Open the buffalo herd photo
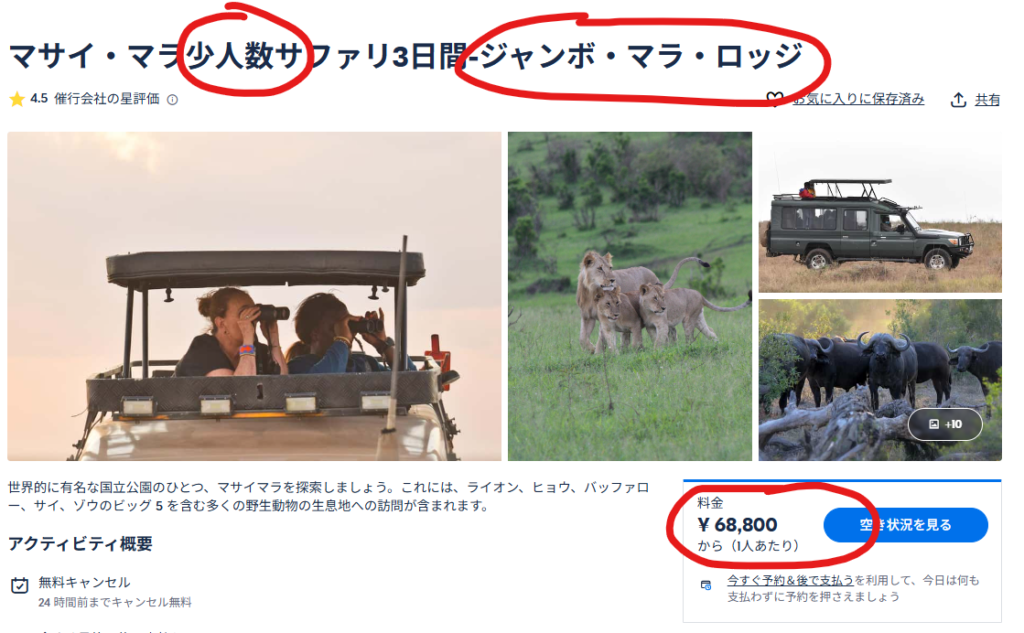This screenshot has width=1024, height=633. coord(880,380)
